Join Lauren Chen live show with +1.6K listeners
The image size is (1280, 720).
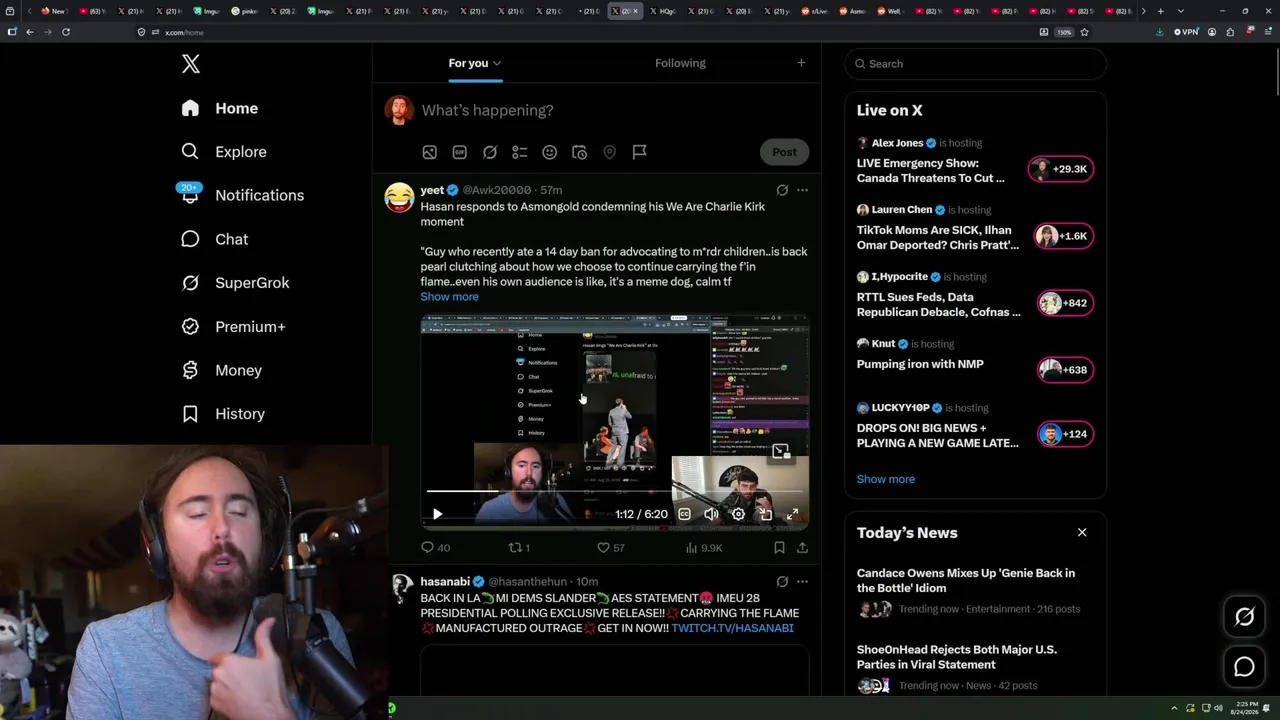tap(1062, 236)
